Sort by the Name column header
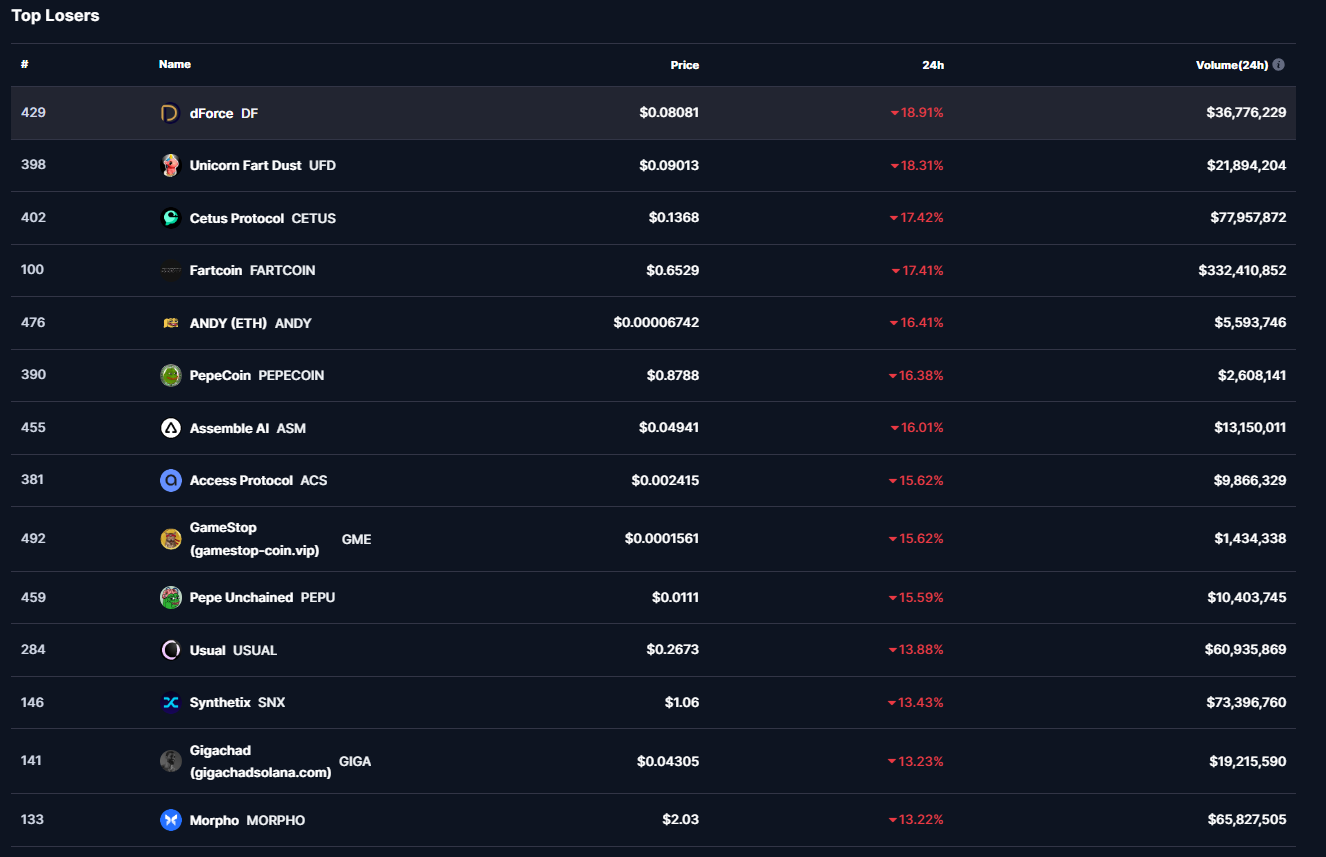1326x857 pixels. tap(174, 64)
